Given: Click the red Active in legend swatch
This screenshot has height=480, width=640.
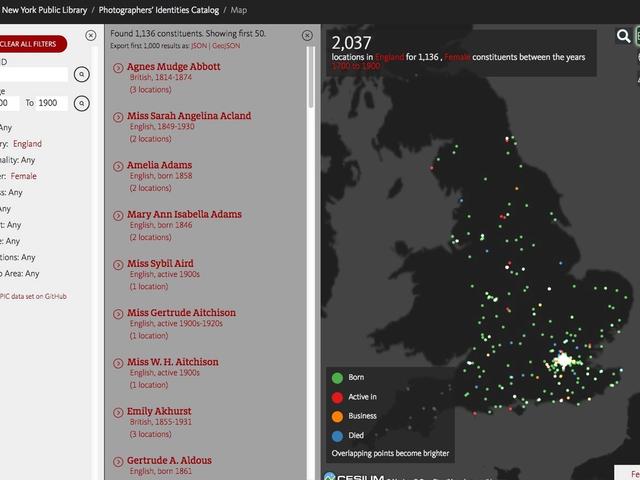Looking at the screenshot, I should coord(337,397).
